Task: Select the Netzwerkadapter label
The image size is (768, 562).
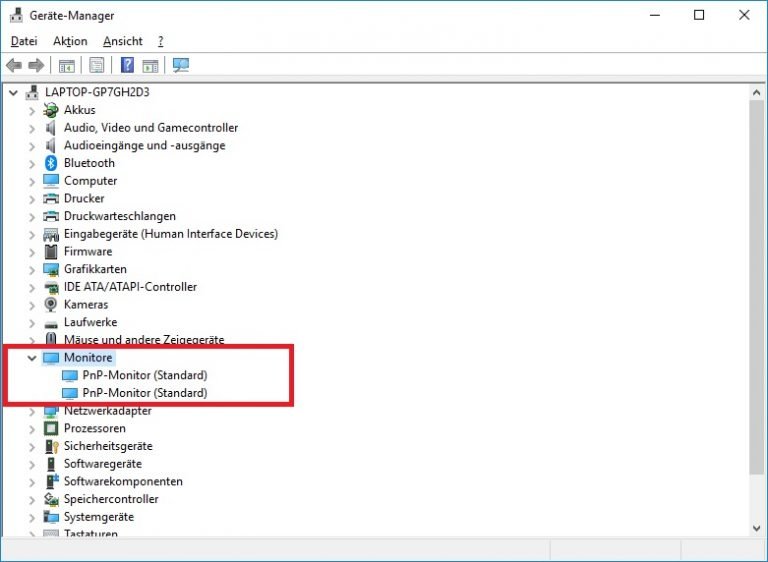Action: [108, 411]
